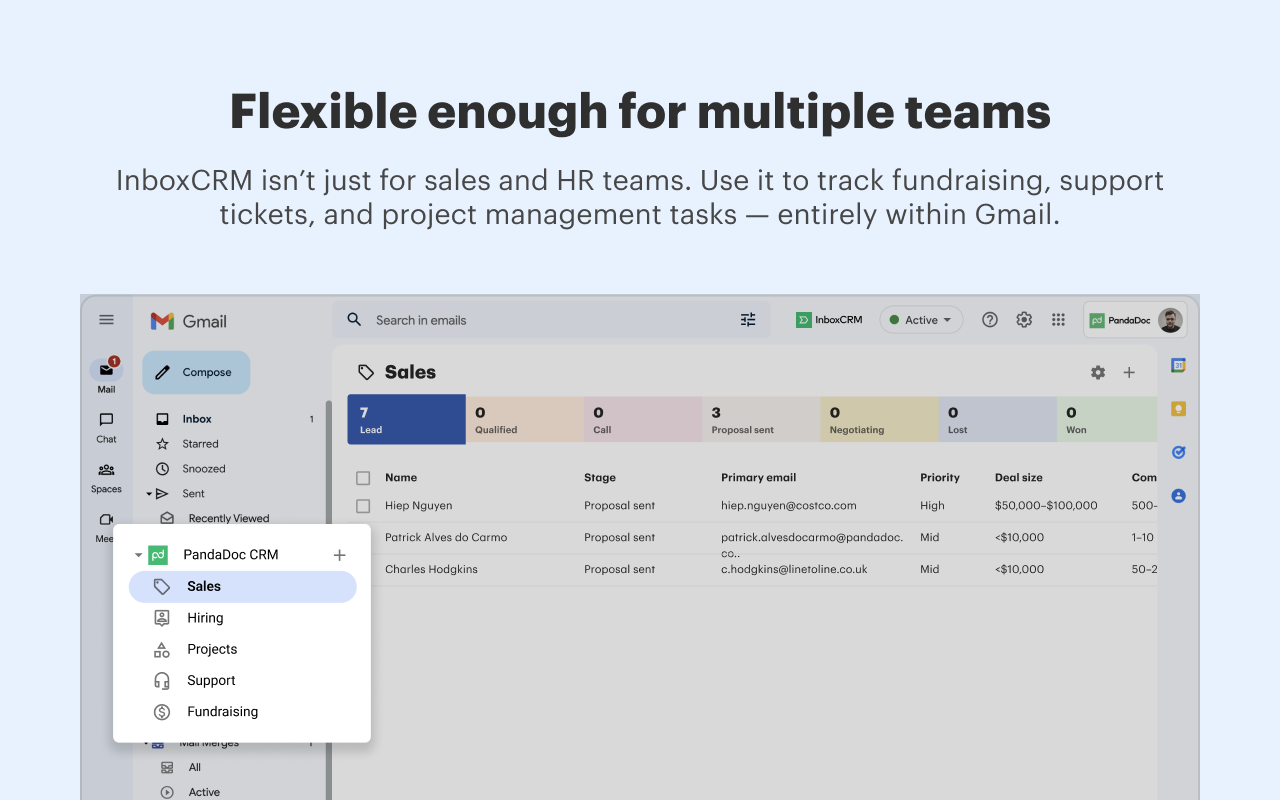Select all rows with header checkbox

tap(363, 478)
